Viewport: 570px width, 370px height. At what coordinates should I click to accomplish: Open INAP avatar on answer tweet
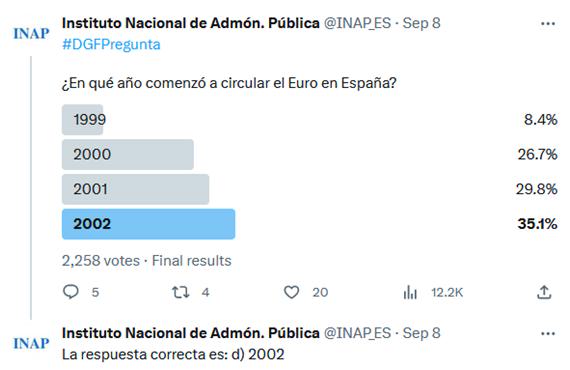[x=31, y=343]
